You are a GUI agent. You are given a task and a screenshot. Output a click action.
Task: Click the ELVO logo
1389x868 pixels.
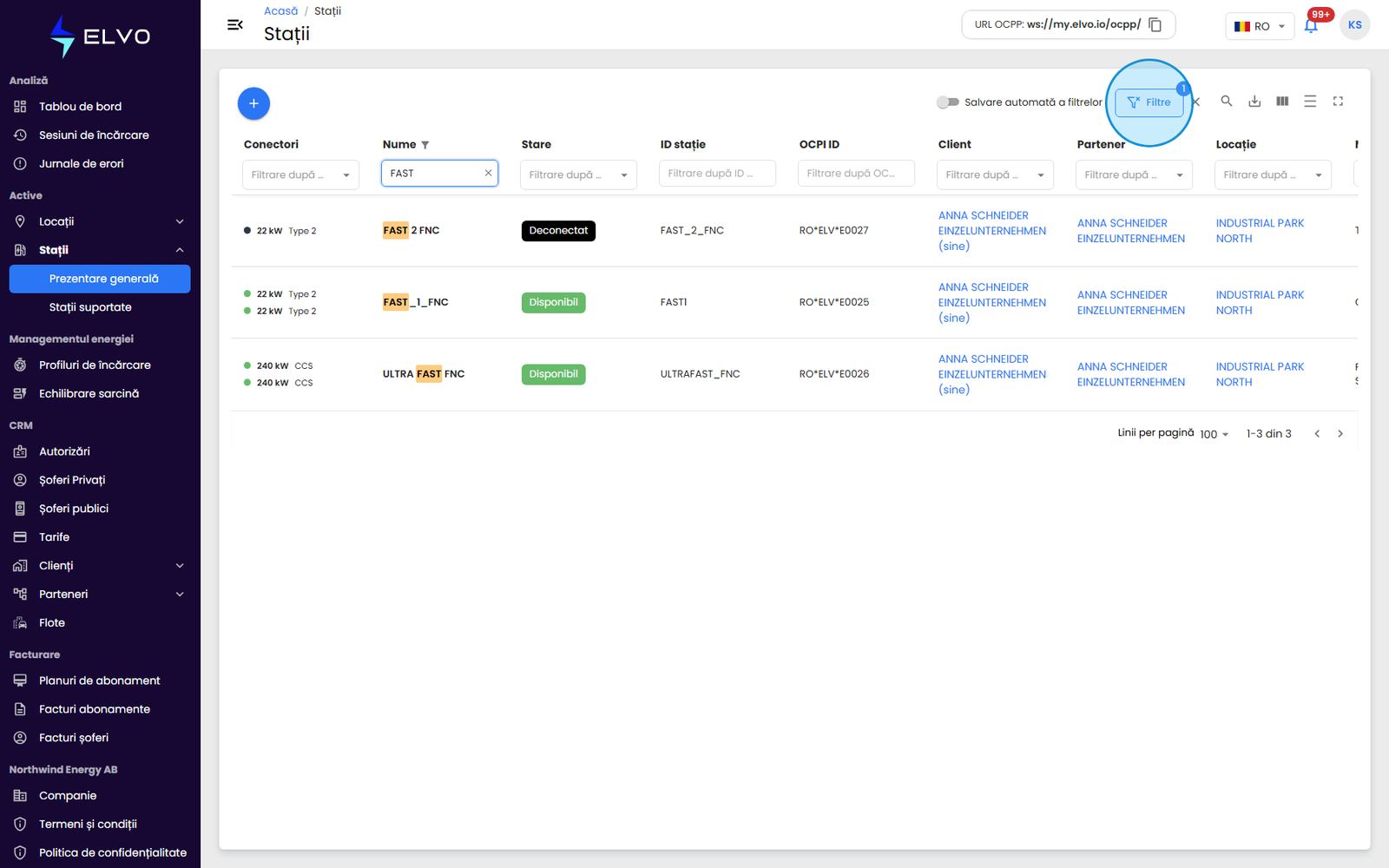click(x=100, y=36)
